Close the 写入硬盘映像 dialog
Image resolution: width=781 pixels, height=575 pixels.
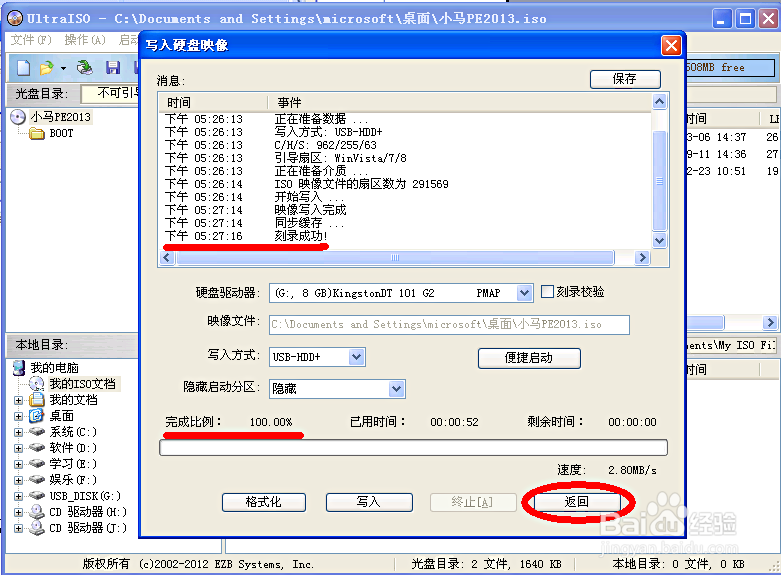point(671,46)
